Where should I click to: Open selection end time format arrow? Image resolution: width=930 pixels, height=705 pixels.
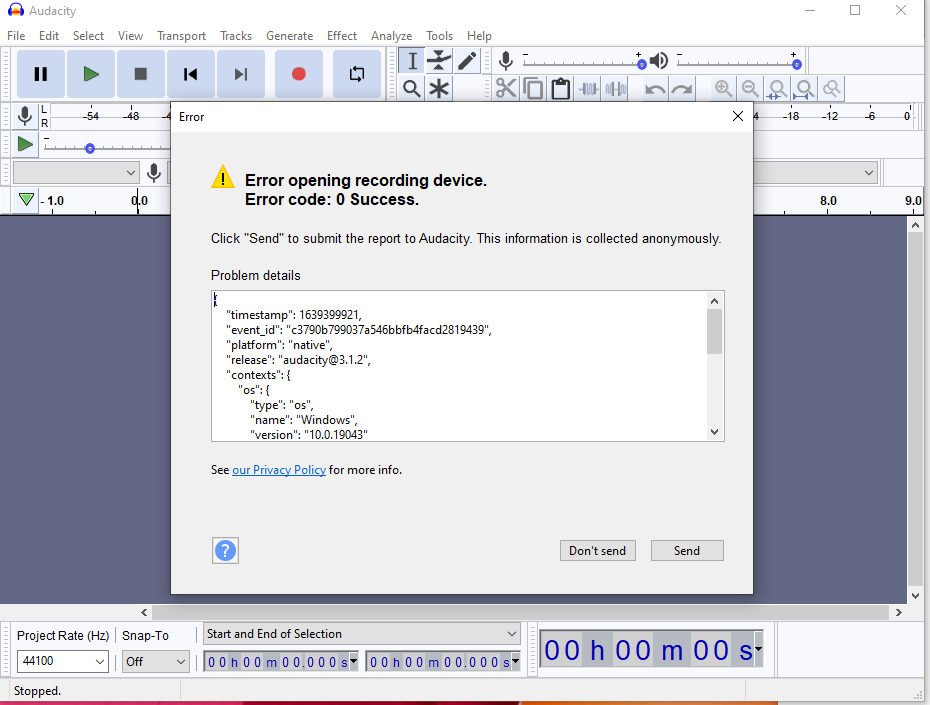tap(515, 661)
